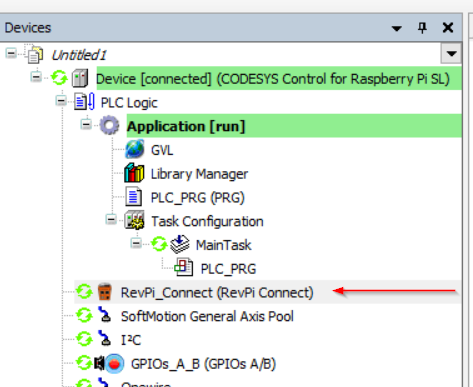
Task: Click the PLC Logic icon
Action: 84,102
